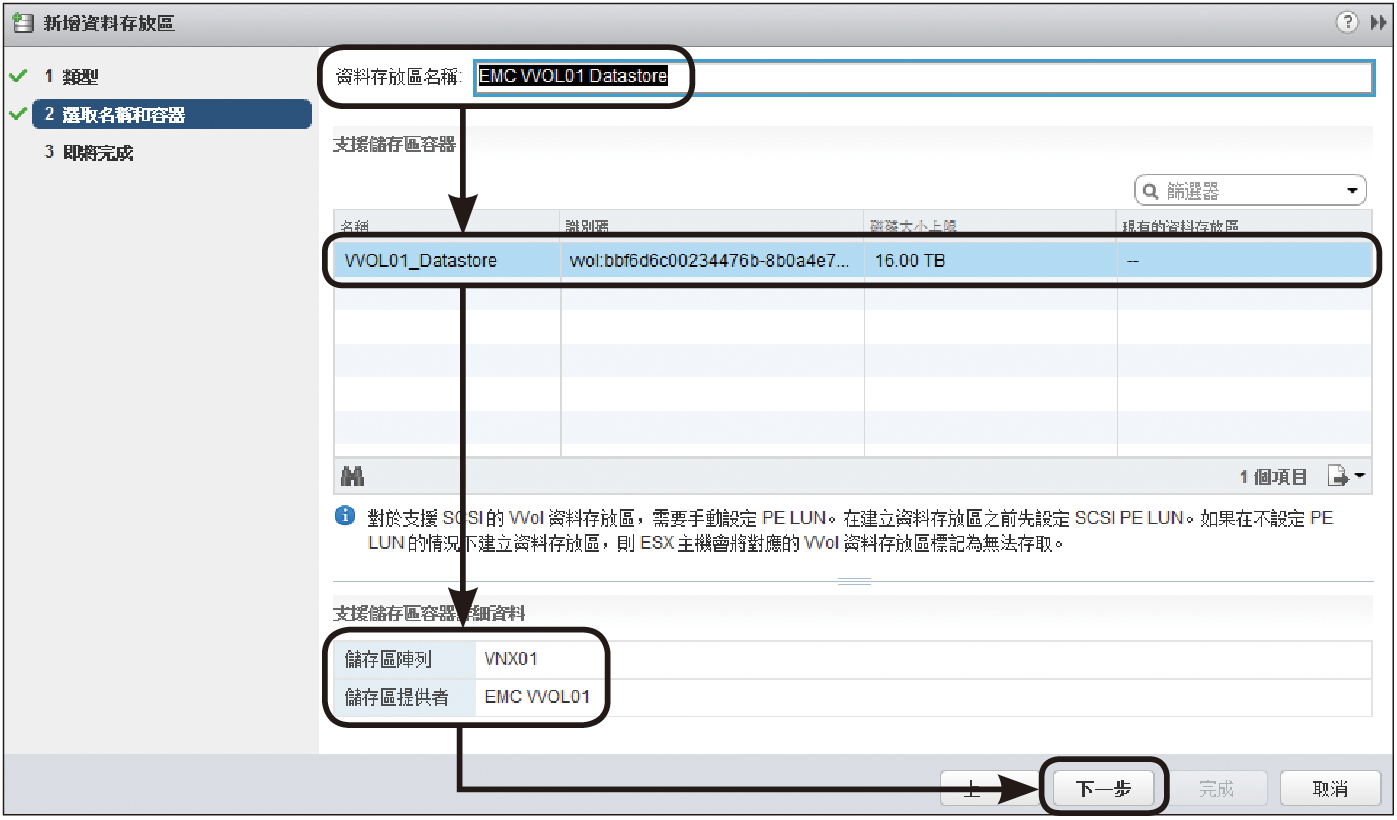
Task: Expand dialog with double-arrow icon
Action: 1377,22
